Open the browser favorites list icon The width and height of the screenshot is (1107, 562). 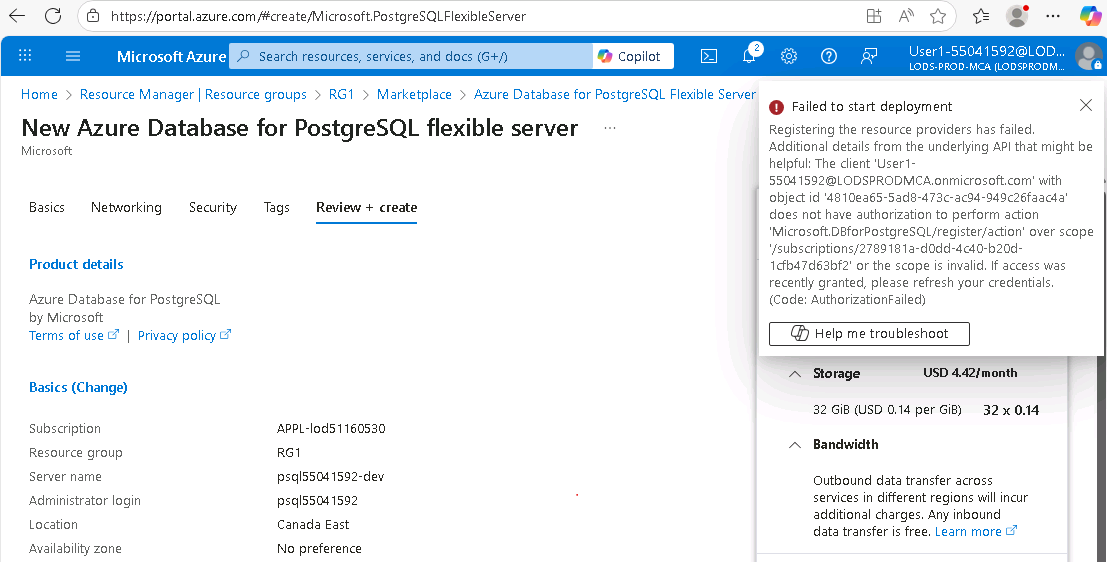pyautogui.click(x=981, y=16)
